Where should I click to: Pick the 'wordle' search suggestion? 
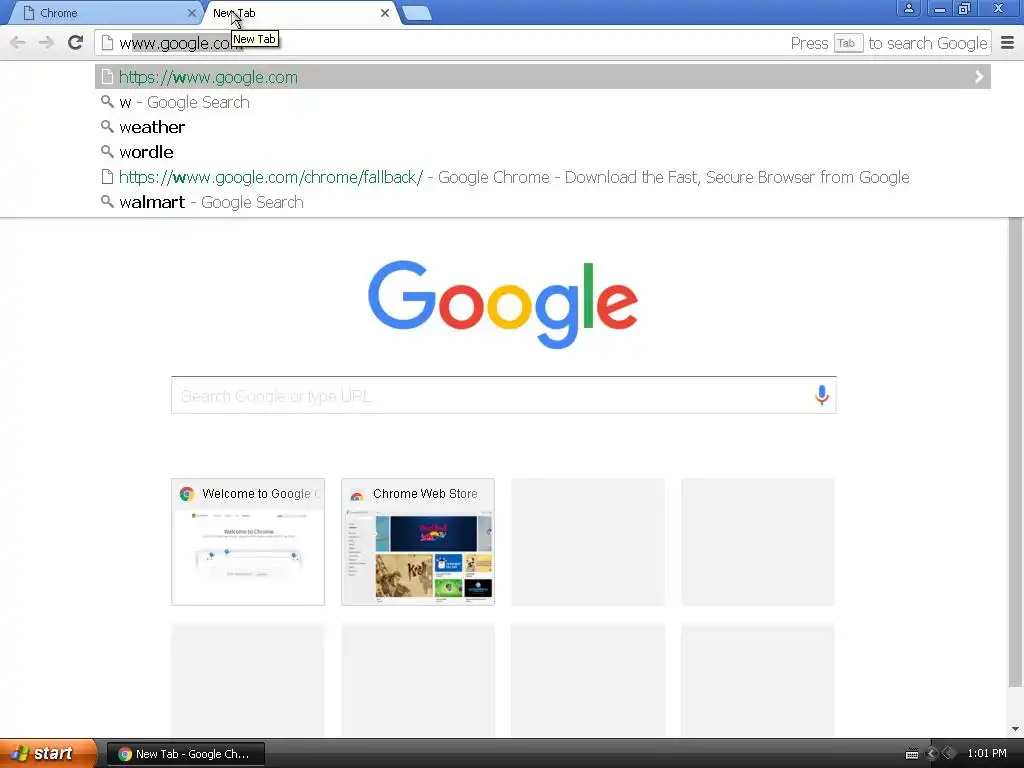click(543, 152)
